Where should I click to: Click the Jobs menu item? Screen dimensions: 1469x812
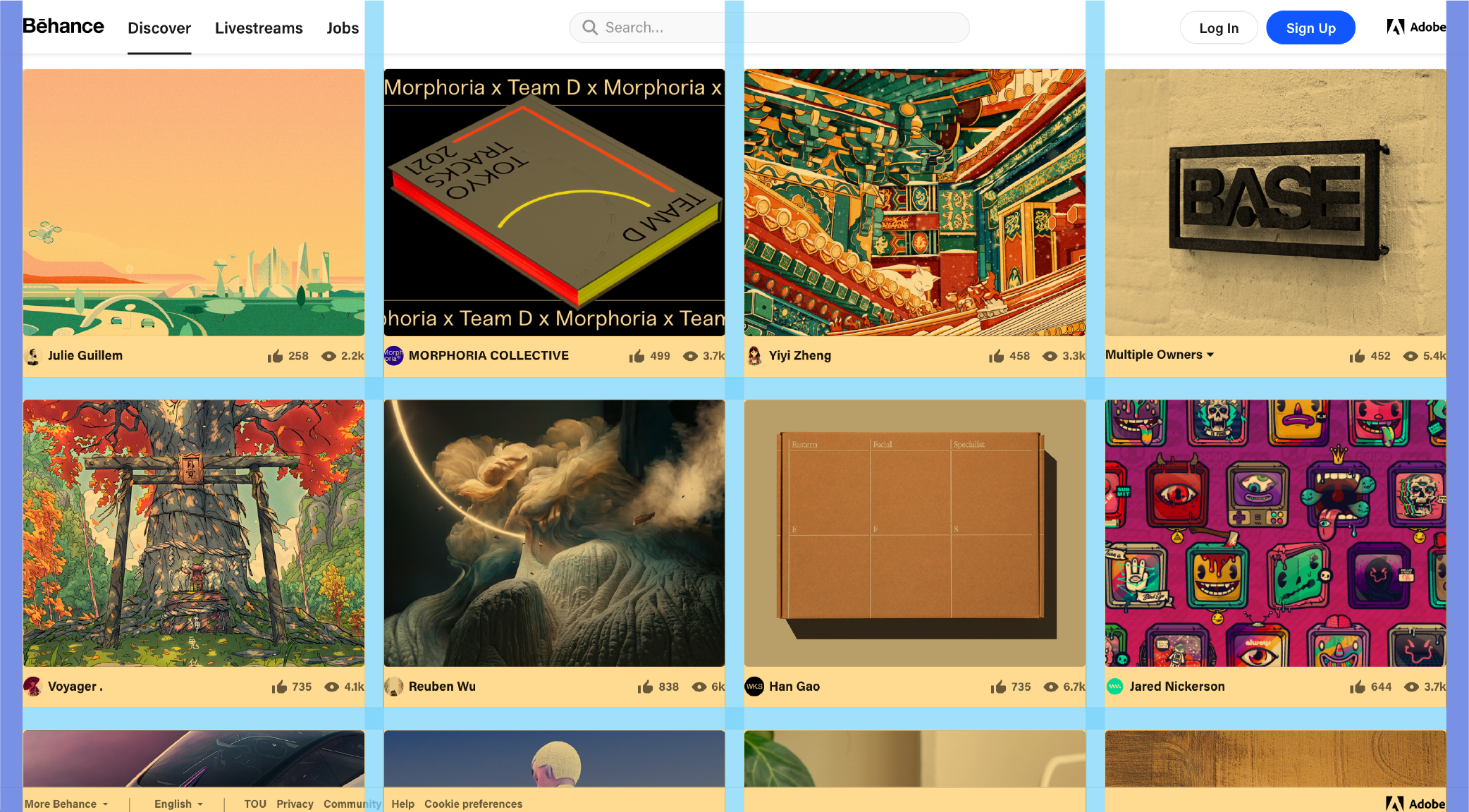pos(343,27)
